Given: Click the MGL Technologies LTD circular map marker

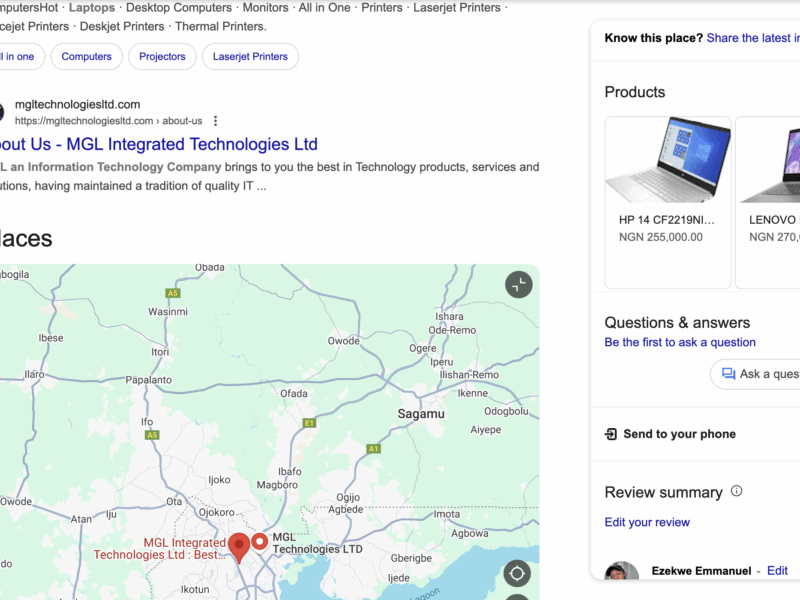Looking at the screenshot, I should (260, 541).
